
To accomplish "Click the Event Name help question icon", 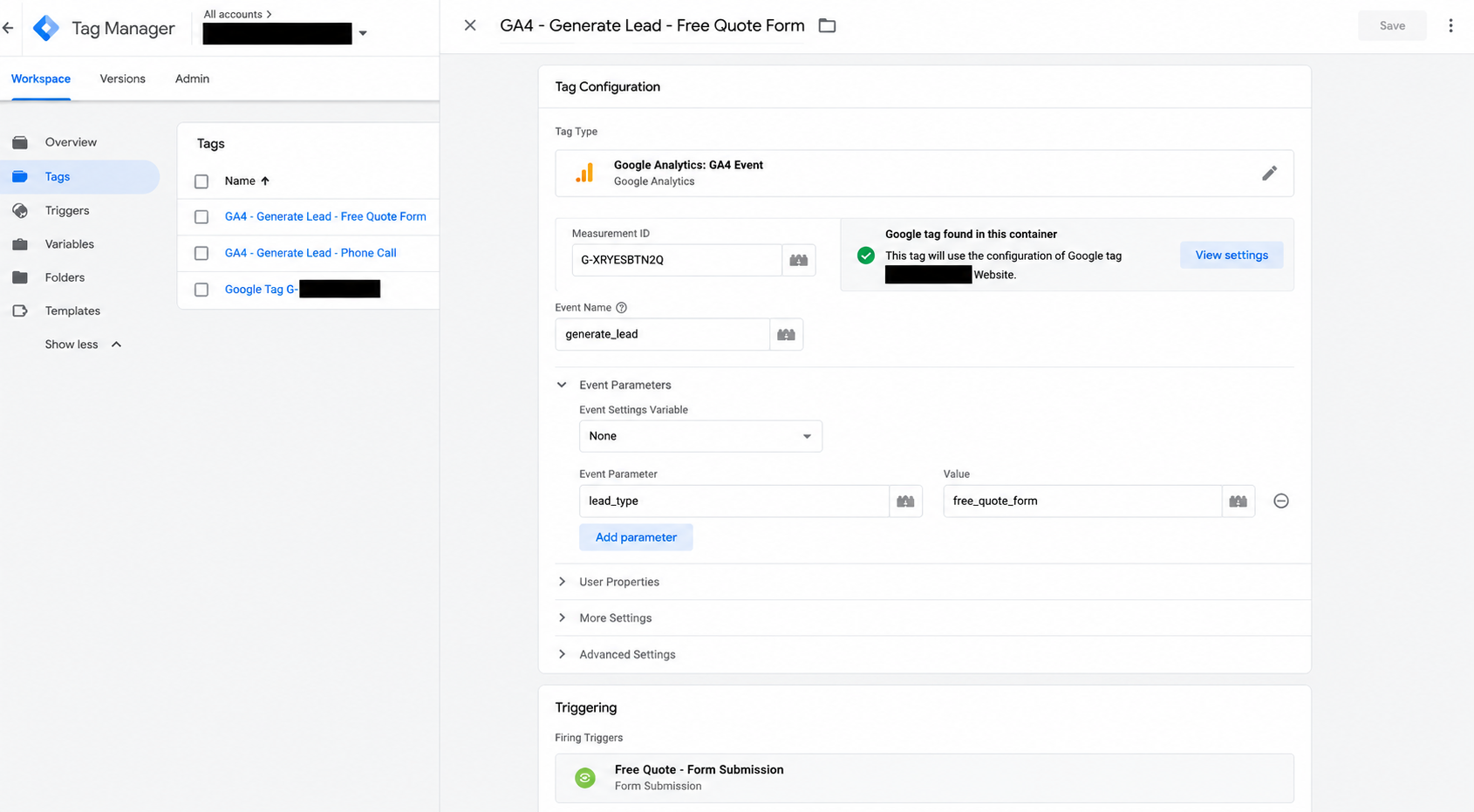I will 621,308.
